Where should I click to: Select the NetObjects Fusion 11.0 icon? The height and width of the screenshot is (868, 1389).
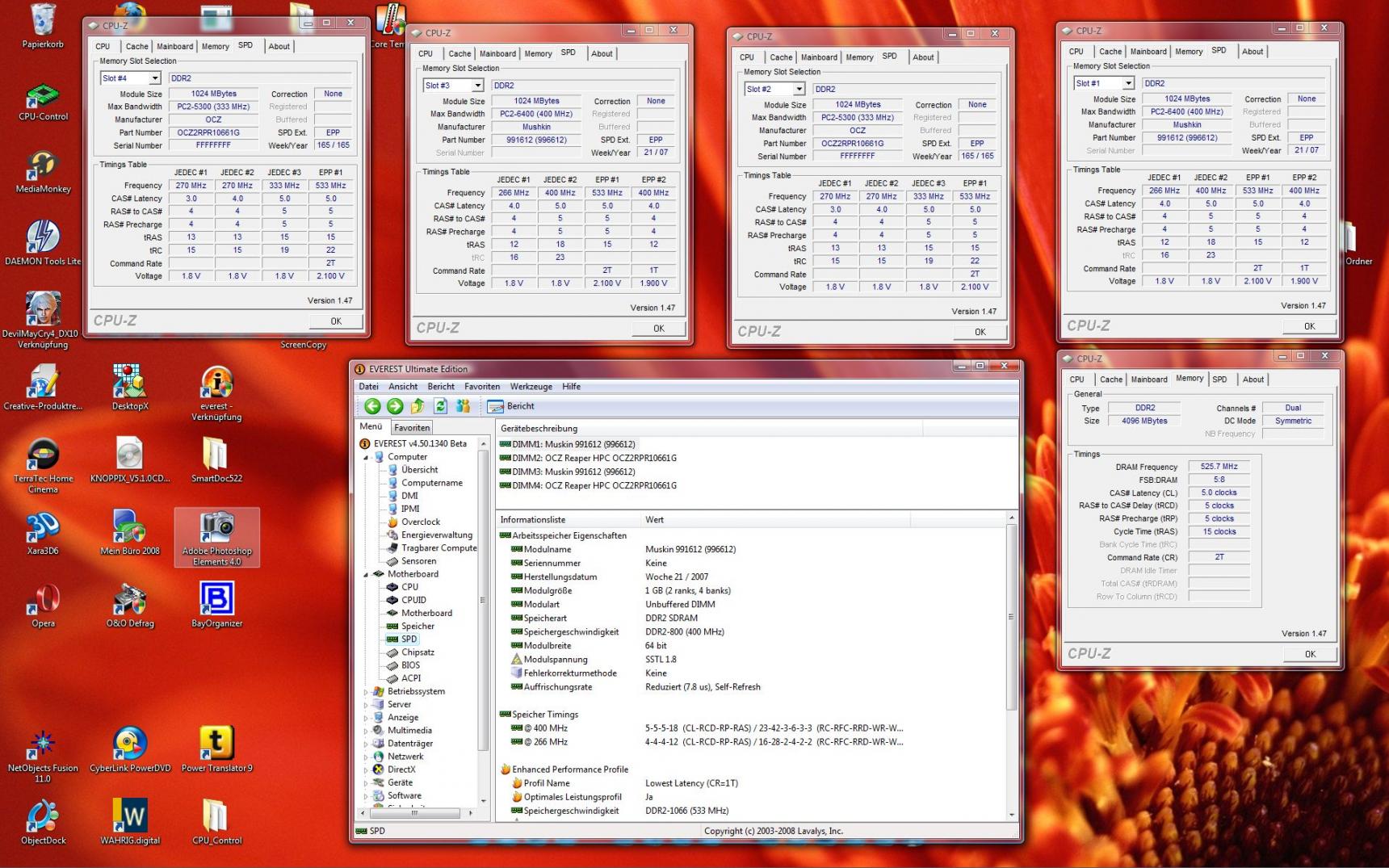(43, 756)
